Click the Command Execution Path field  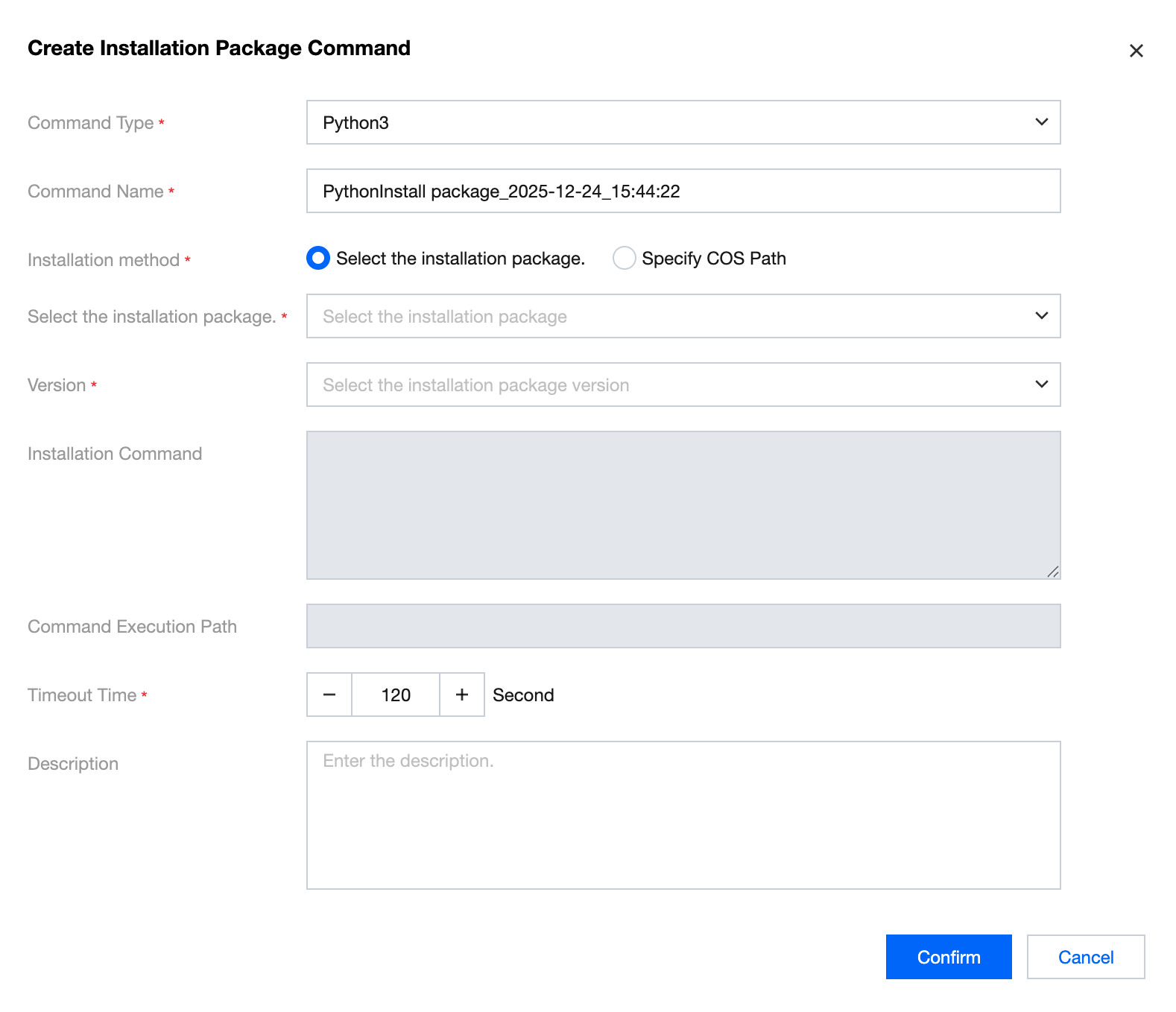[x=683, y=626]
